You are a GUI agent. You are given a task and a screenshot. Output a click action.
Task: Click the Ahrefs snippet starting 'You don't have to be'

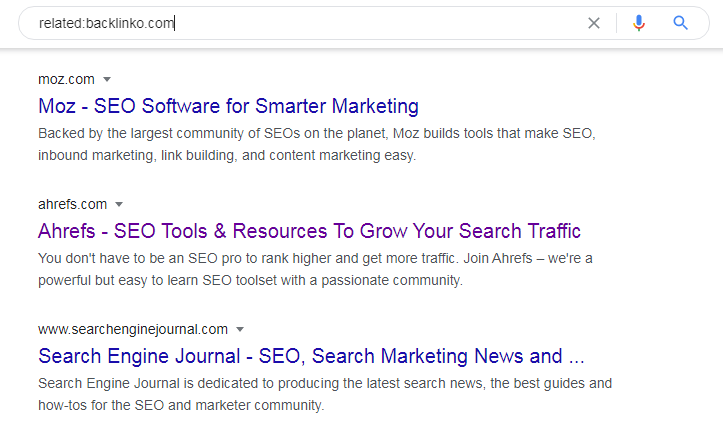(x=315, y=269)
